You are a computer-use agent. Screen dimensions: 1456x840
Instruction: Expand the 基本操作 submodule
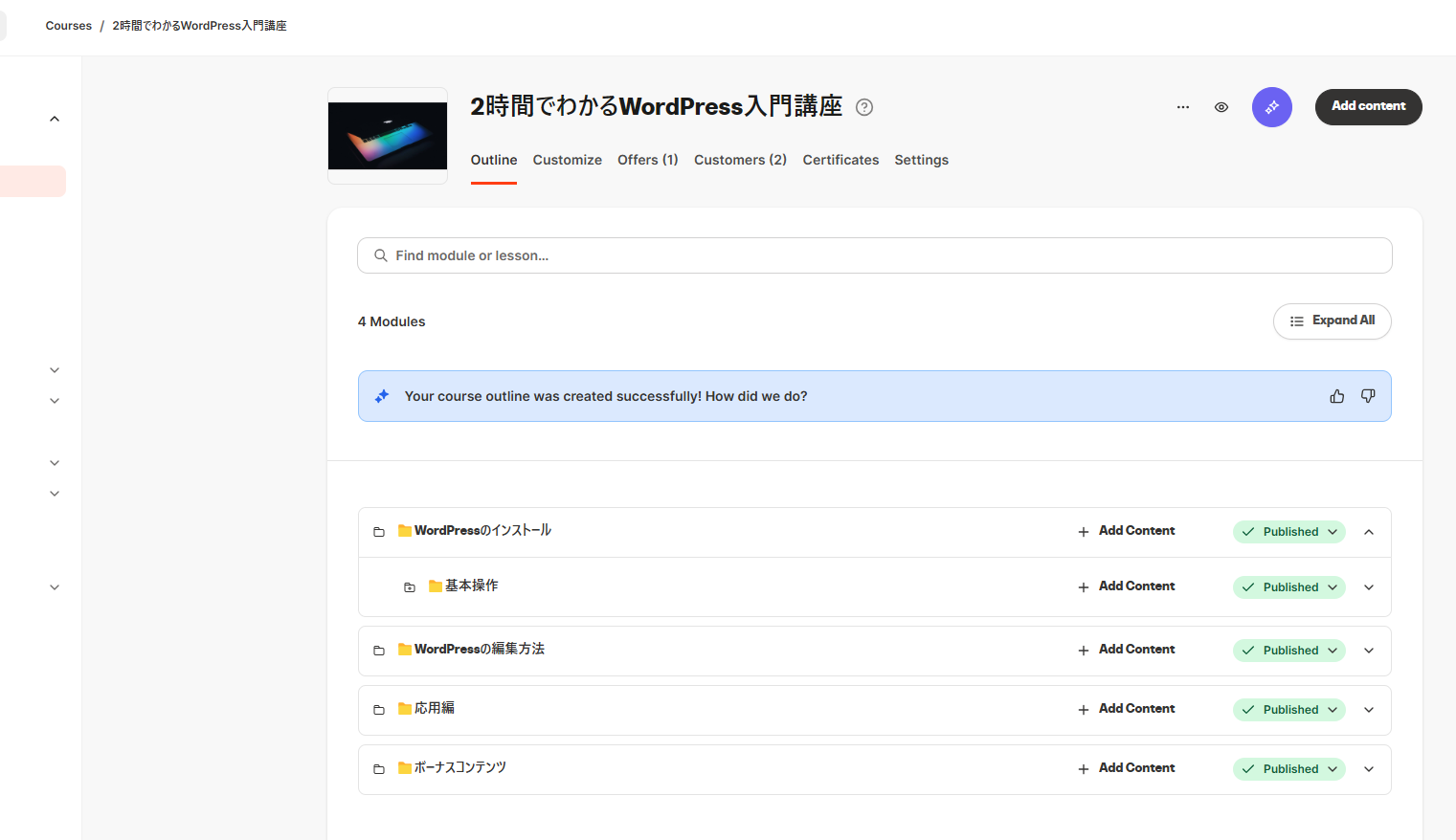coord(1369,587)
